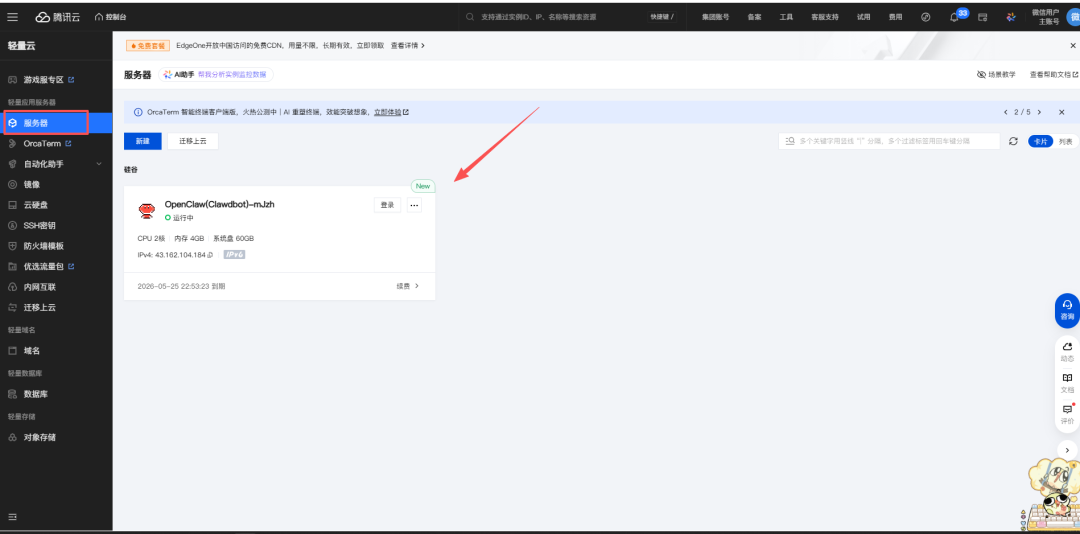The image size is (1080, 534).
Task: Open the hamburger navigation menu
Action: pos(12,17)
